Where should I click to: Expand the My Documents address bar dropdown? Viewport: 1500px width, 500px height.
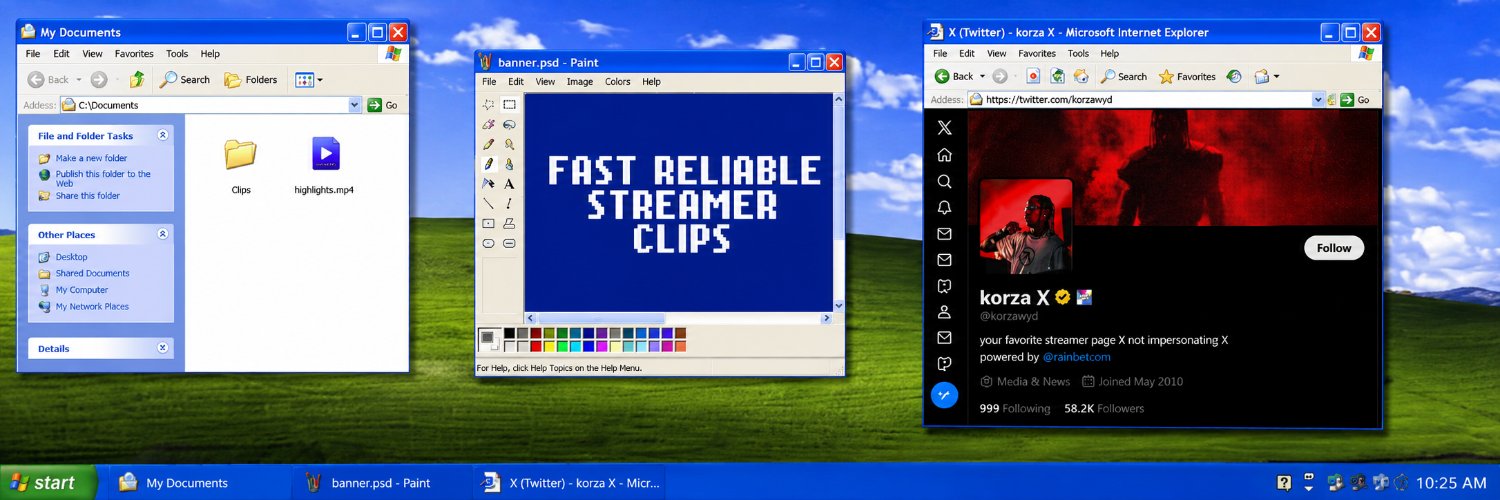pyautogui.click(x=354, y=104)
